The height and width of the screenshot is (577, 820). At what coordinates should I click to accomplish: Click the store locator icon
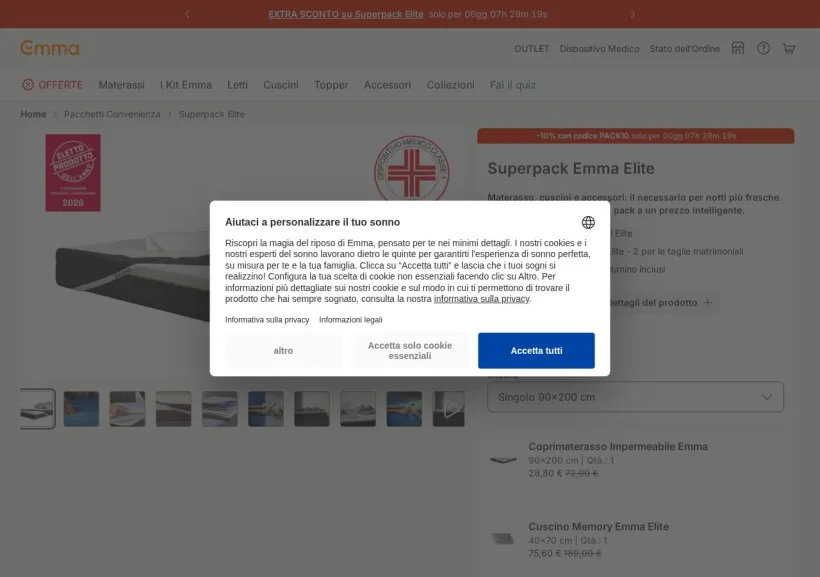tap(737, 48)
